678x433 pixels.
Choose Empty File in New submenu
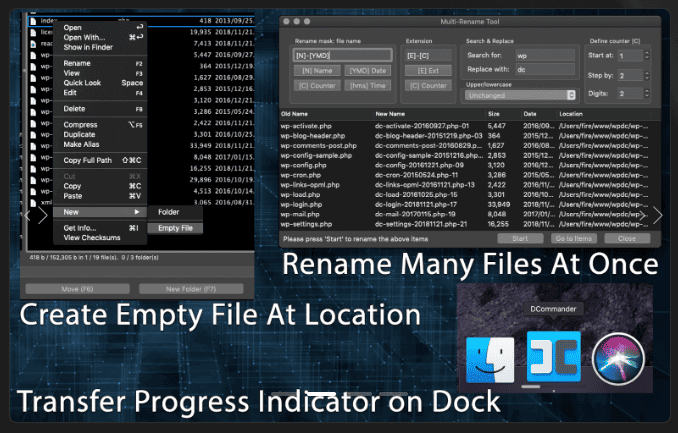tap(175, 228)
